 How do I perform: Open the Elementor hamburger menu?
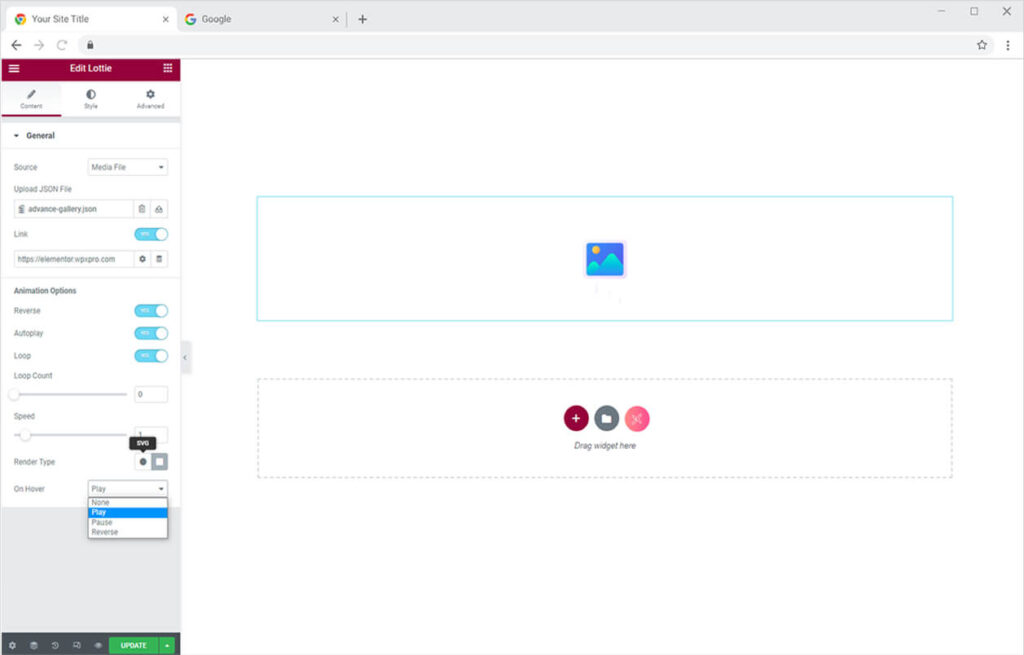[14, 68]
